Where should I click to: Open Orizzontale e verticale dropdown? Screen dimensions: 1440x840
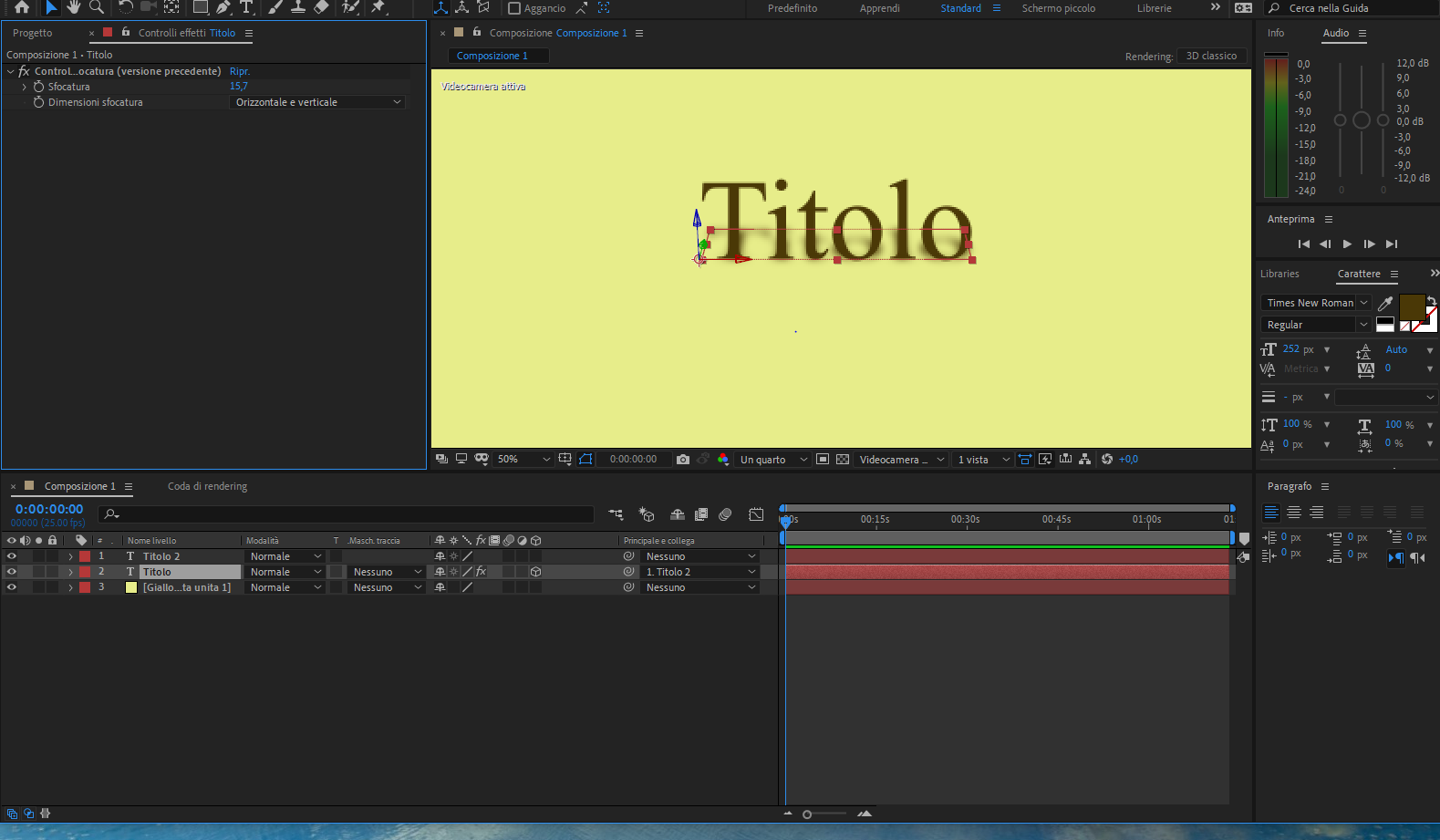coord(316,102)
